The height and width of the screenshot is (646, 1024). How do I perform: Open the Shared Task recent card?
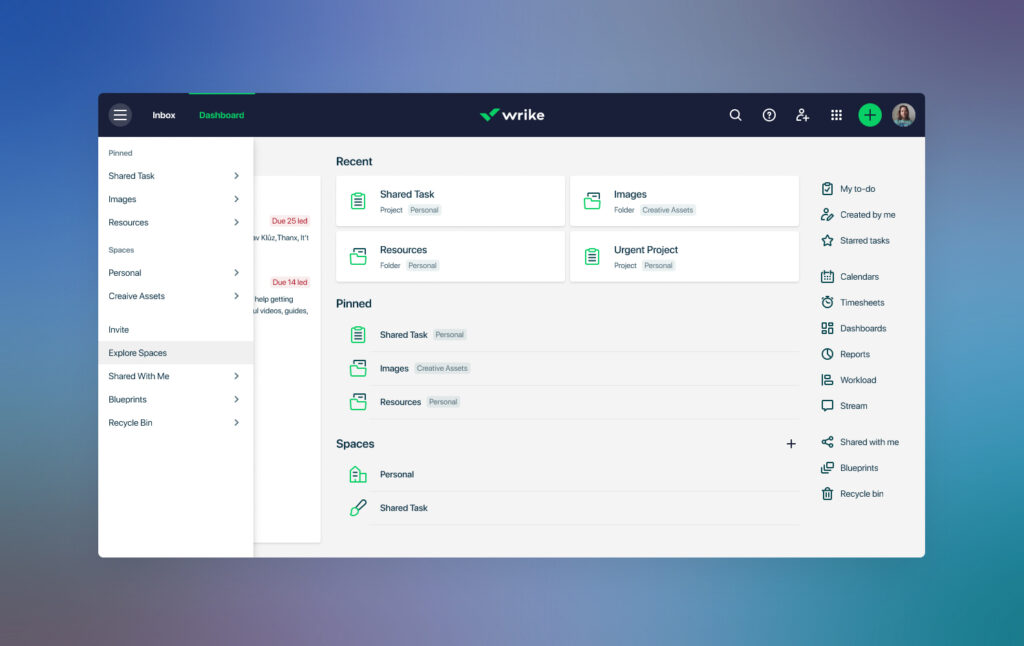pos(451,201)
